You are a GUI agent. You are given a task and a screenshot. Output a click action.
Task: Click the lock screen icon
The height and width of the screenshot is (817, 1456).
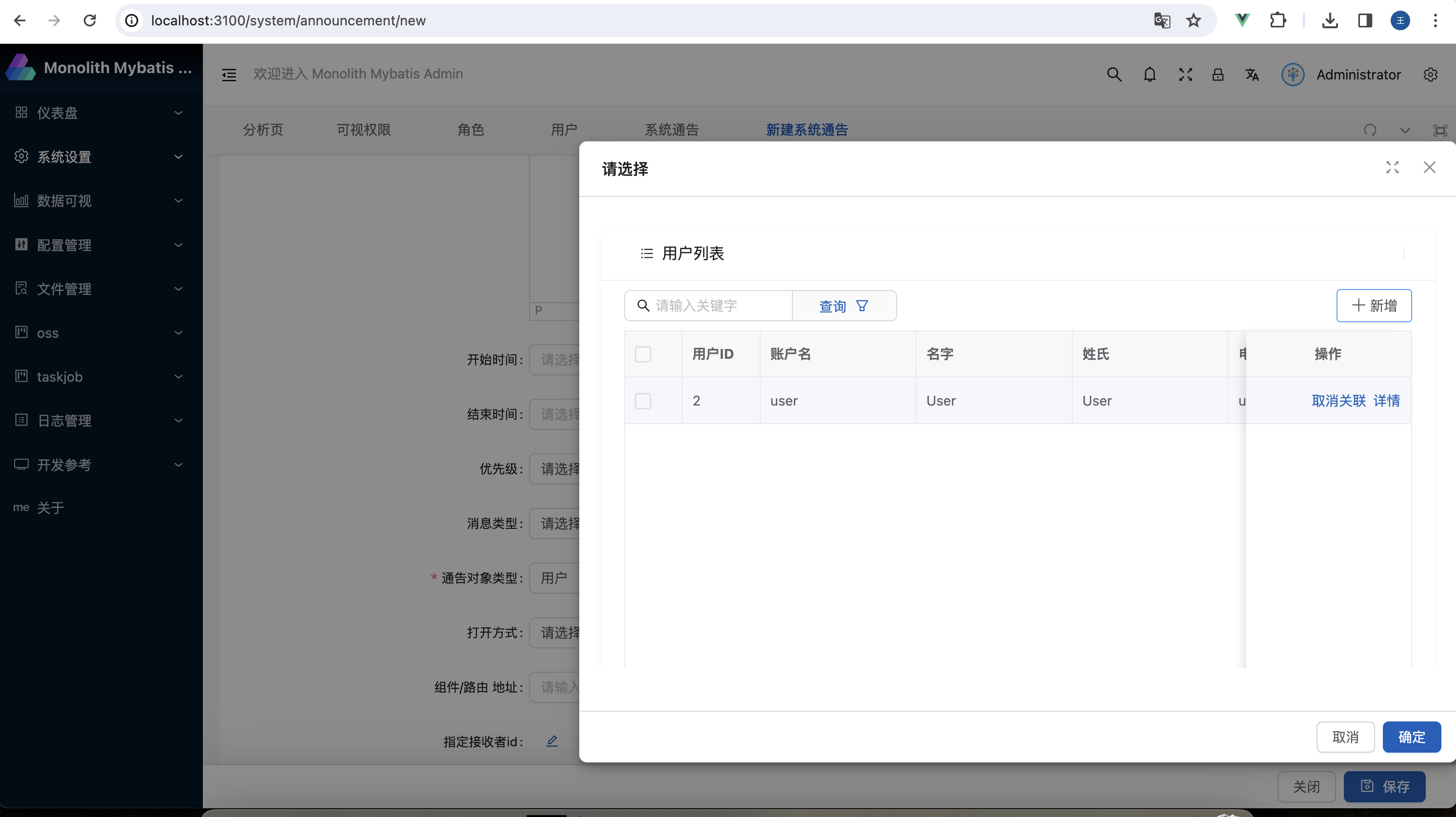pos(1218,75)
